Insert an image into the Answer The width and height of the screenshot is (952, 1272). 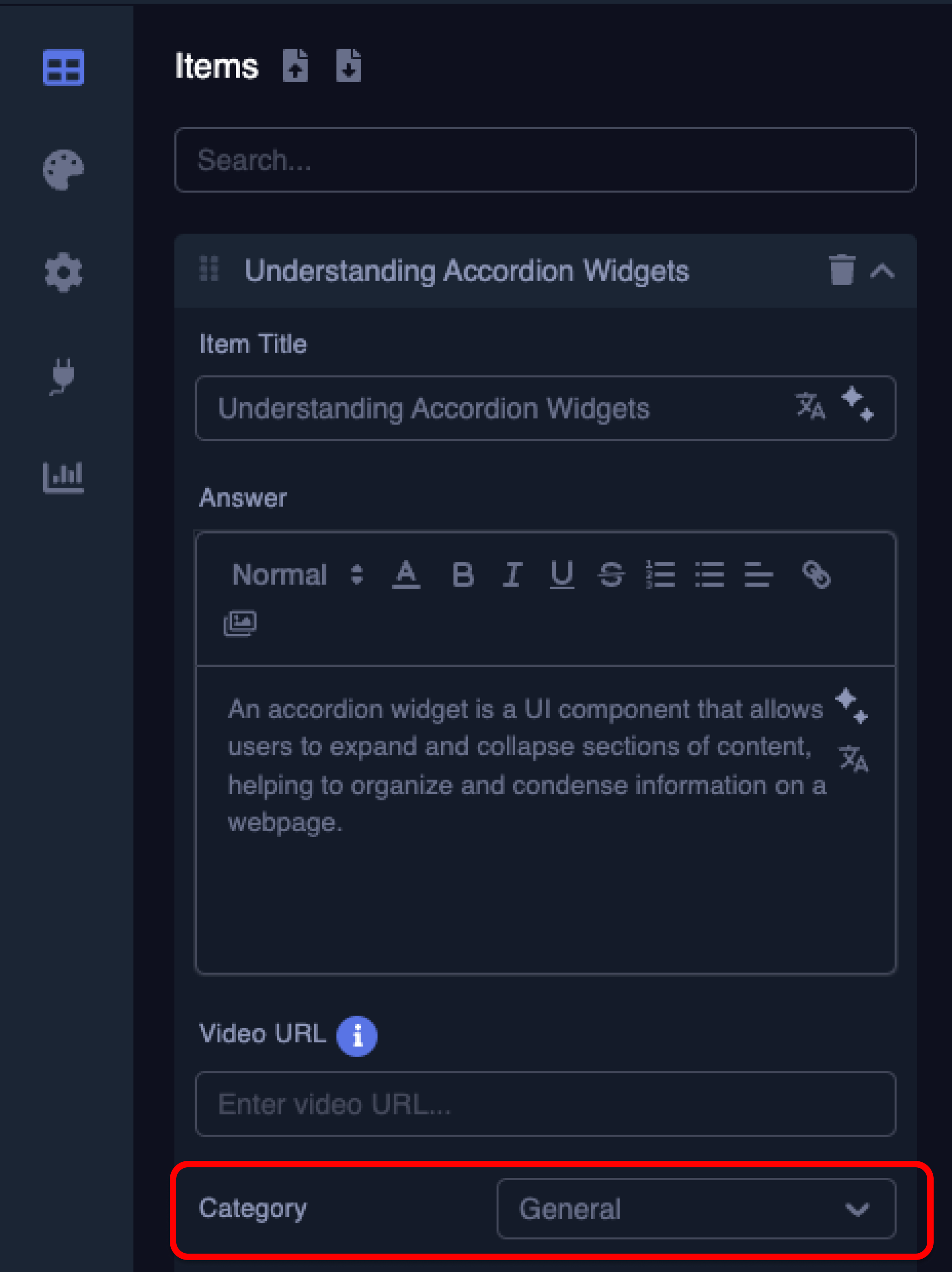(240, 623)
